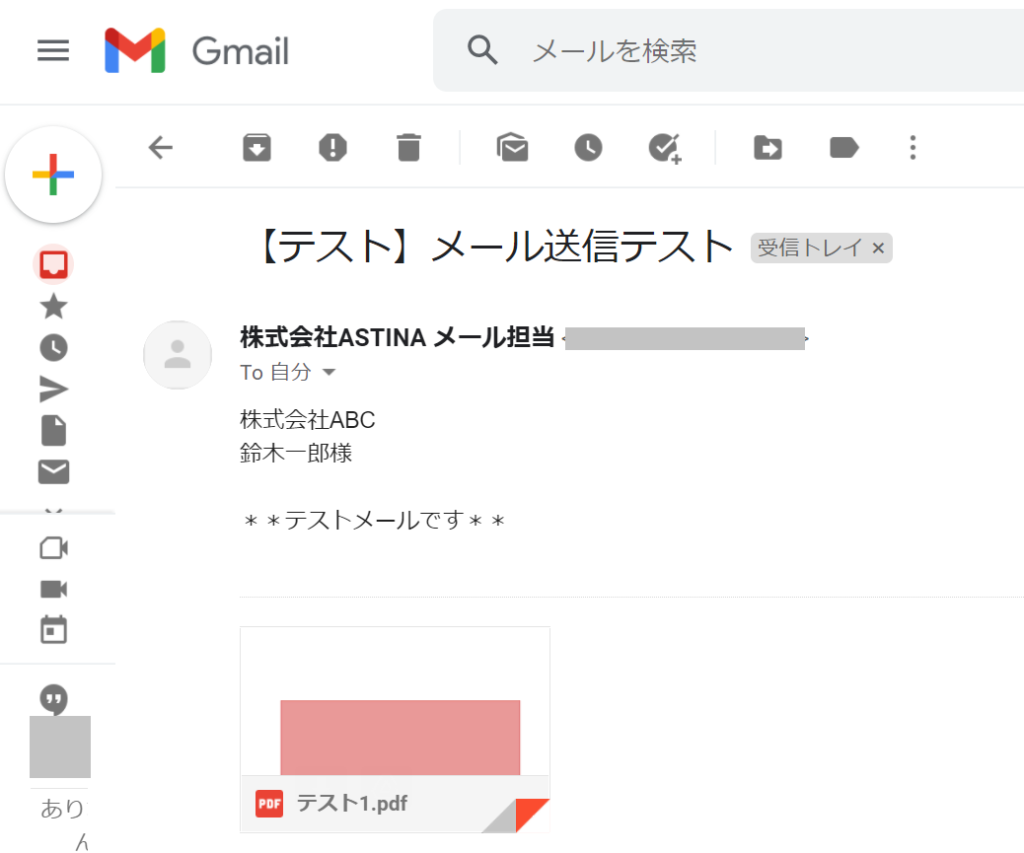
Task: Open the main menu hamburger icon
Action: click(53, 50)
